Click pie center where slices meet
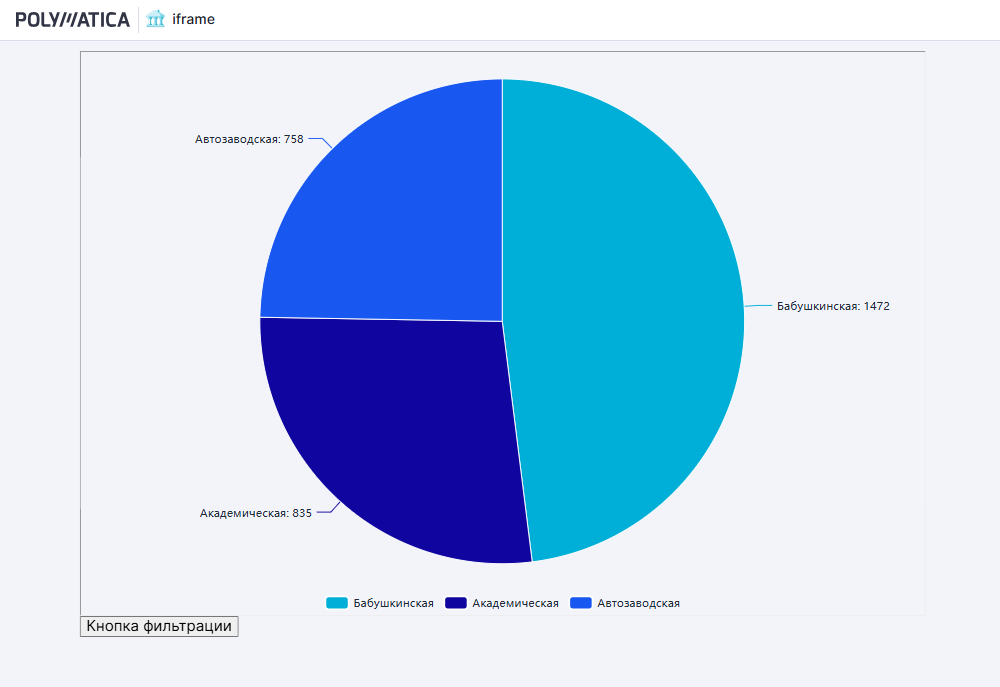 [502, 321]
